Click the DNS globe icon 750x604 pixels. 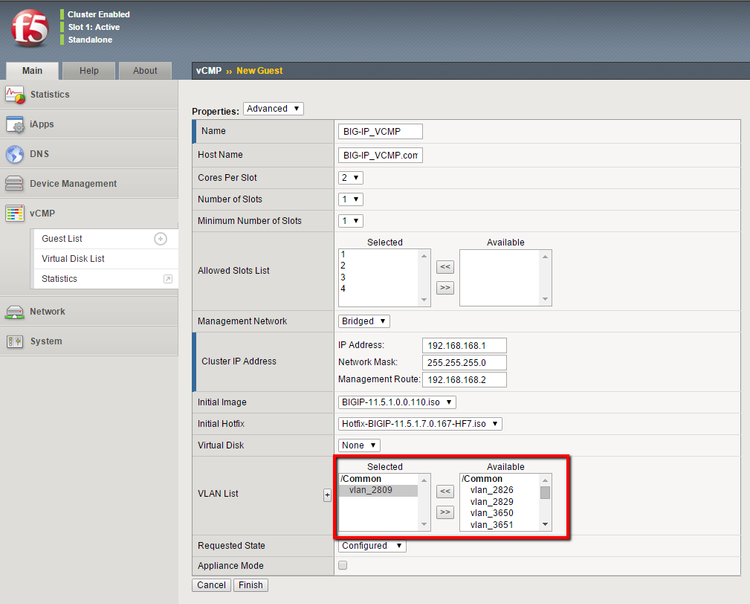click(x=14, y=154)
